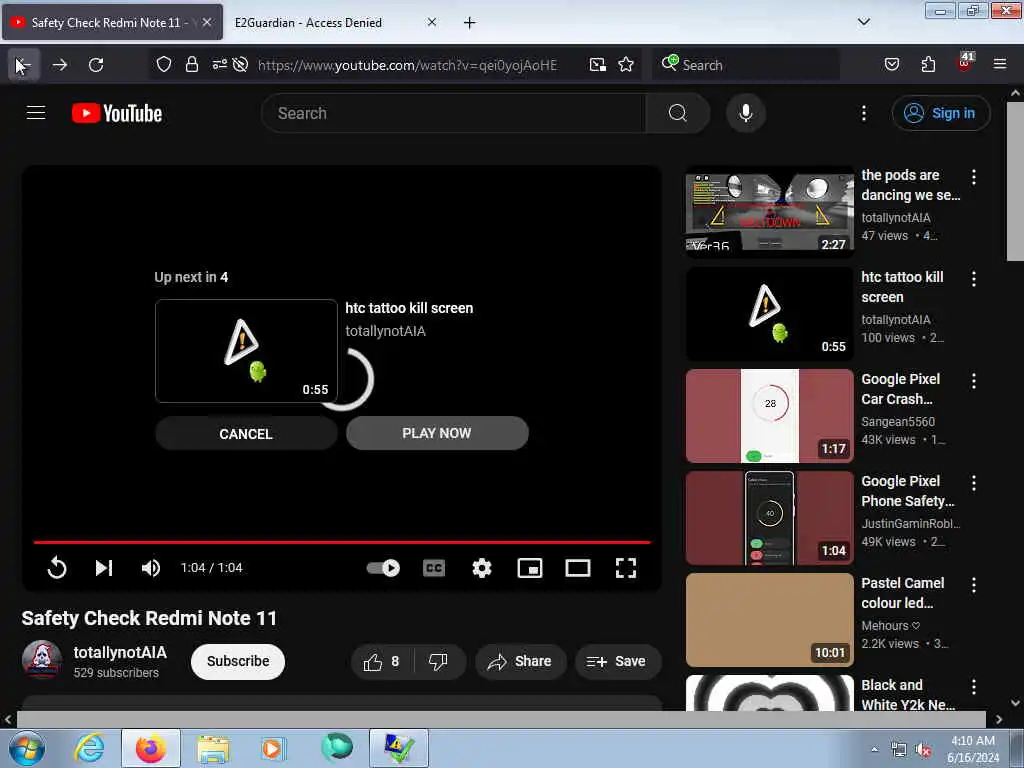Click the extension icon with 41 badge
Screen dimensions: 1024x768
pos(965,63)
